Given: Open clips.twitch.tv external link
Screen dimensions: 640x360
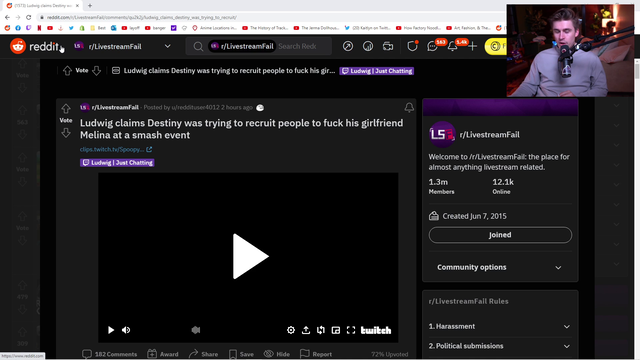Looking at the screenshot, I should 116,149.
